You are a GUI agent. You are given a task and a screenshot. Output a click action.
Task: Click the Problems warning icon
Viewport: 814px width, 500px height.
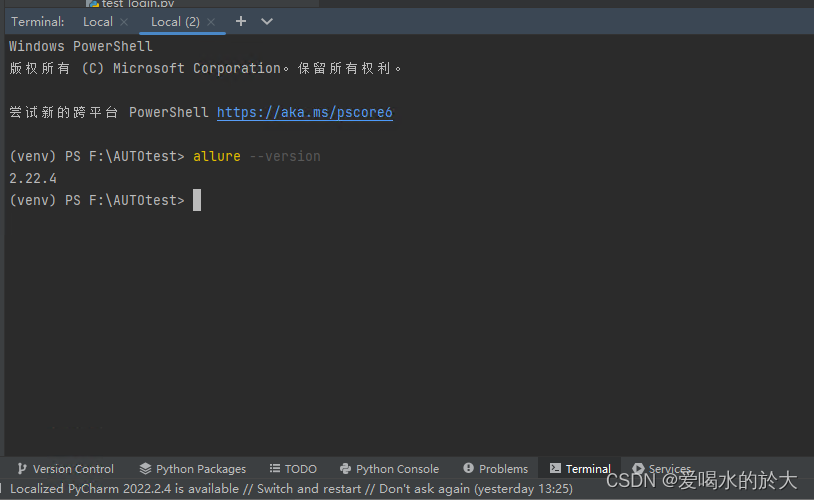pyautogui.click(x=468, y=468)
